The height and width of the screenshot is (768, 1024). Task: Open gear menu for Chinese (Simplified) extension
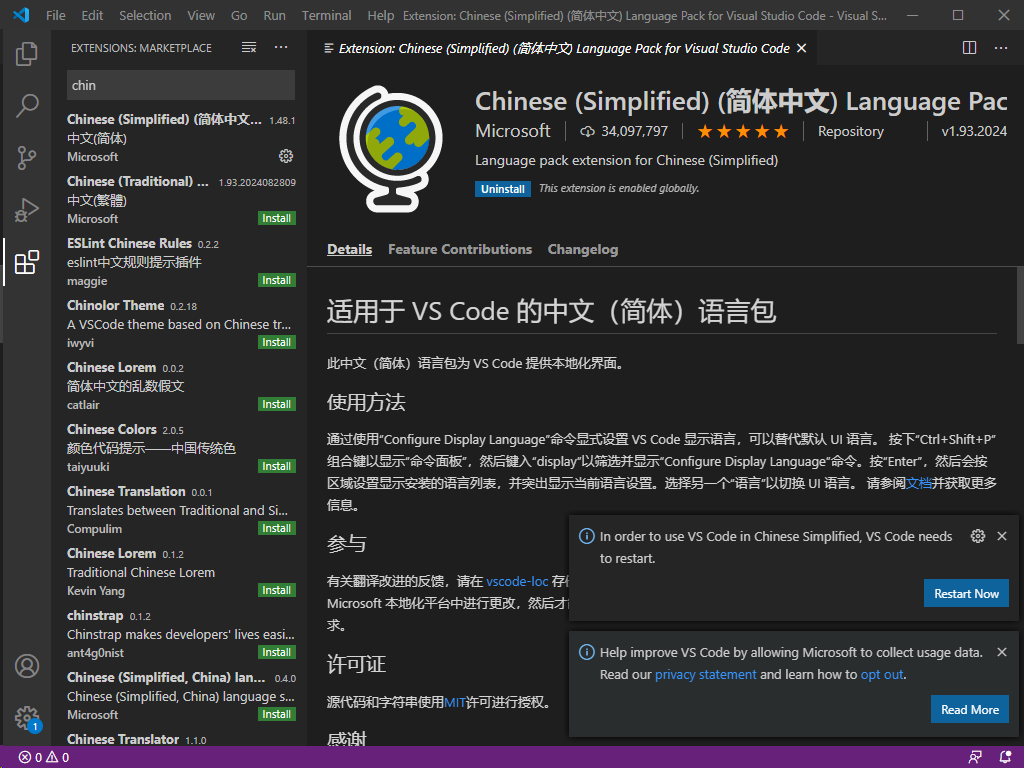tap(286, 156)
